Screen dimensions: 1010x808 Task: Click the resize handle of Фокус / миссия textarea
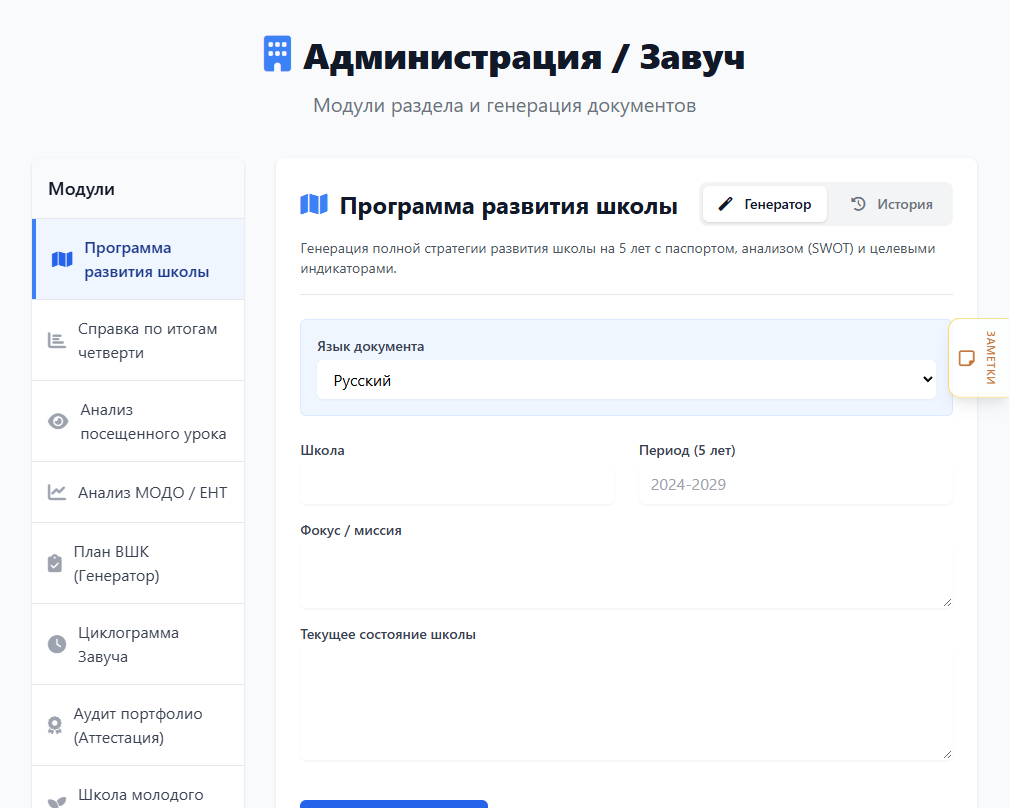point(947,602)
